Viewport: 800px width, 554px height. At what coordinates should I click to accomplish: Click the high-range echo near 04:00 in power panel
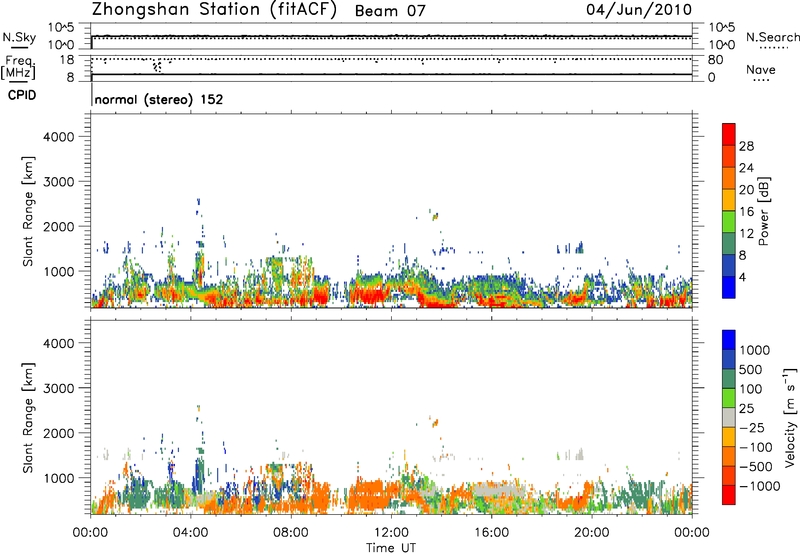pyautogui.click(x=198, y=204)
